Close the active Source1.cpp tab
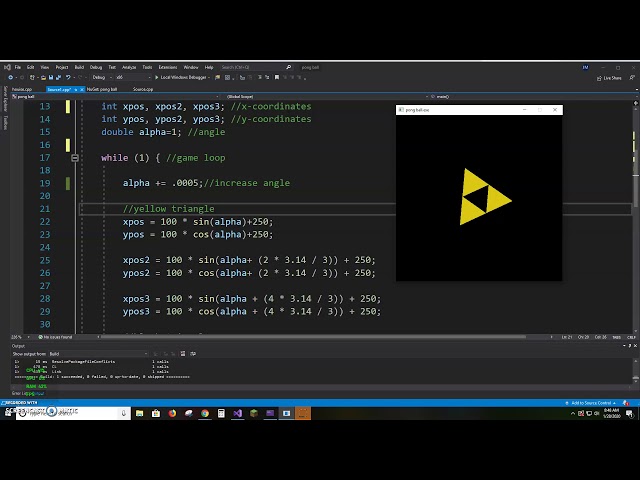Viewport: 640px width, 480px height. (82, 89)
